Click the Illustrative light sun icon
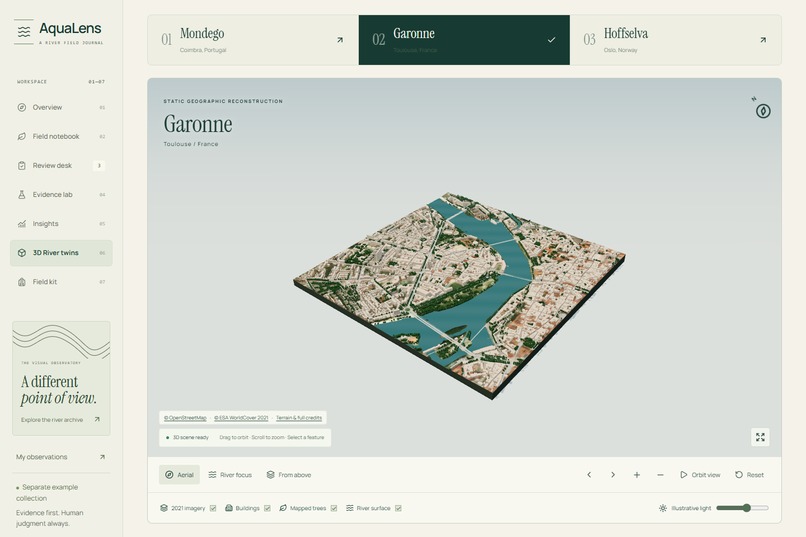The height and width of the screenshot is (537, 806). click(663, 508)
